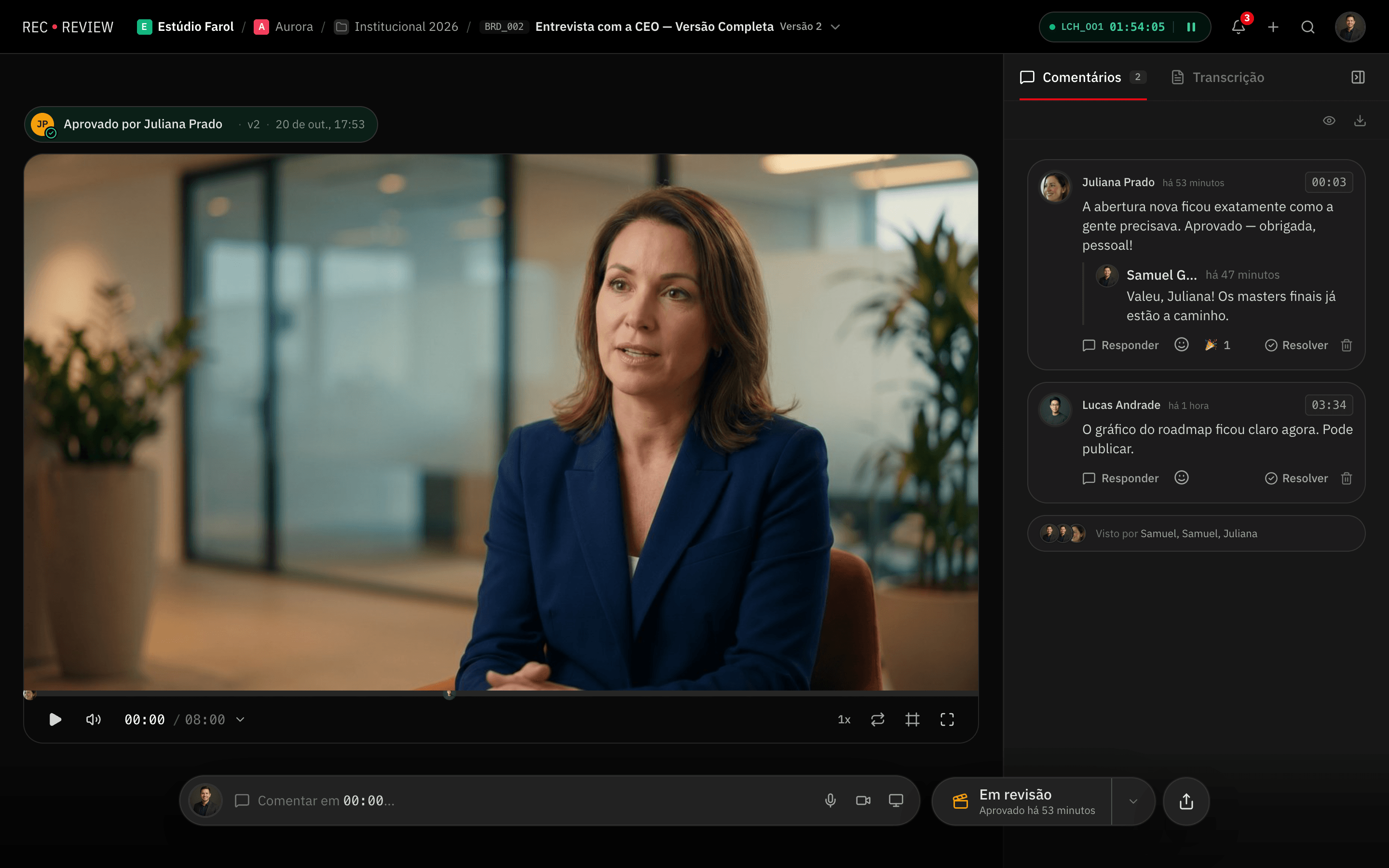Open timecode format dropdown chevron
This screenshot has width=1389, height=868.
[x=240, y=719]
